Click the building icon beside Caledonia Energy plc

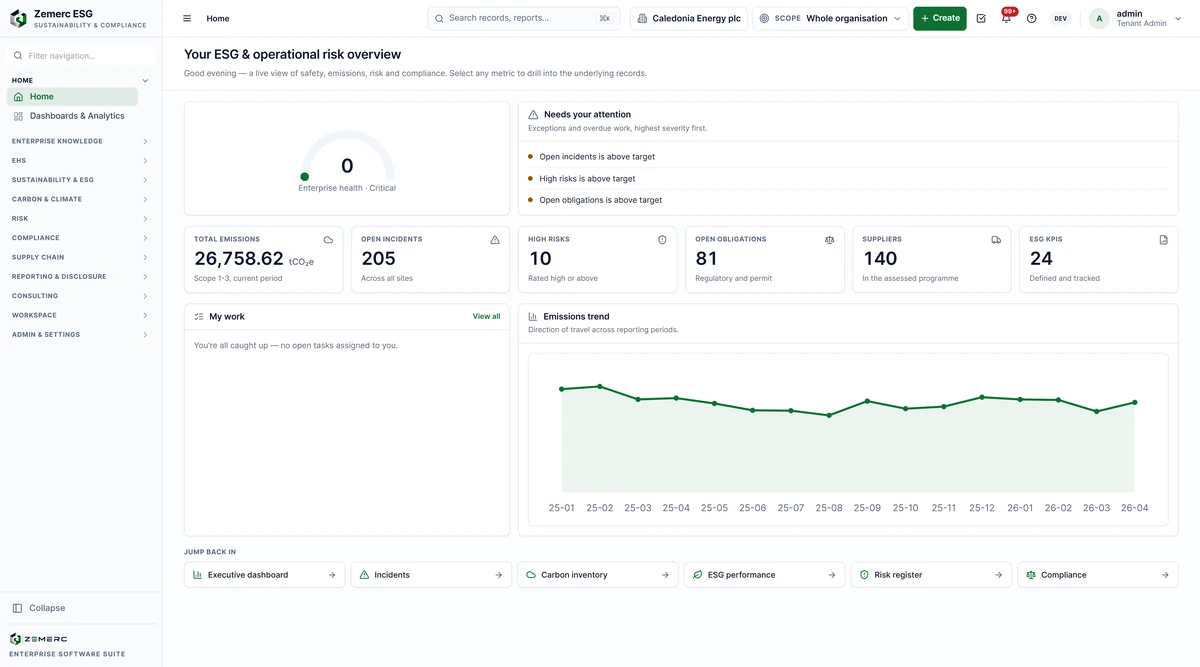642,18
